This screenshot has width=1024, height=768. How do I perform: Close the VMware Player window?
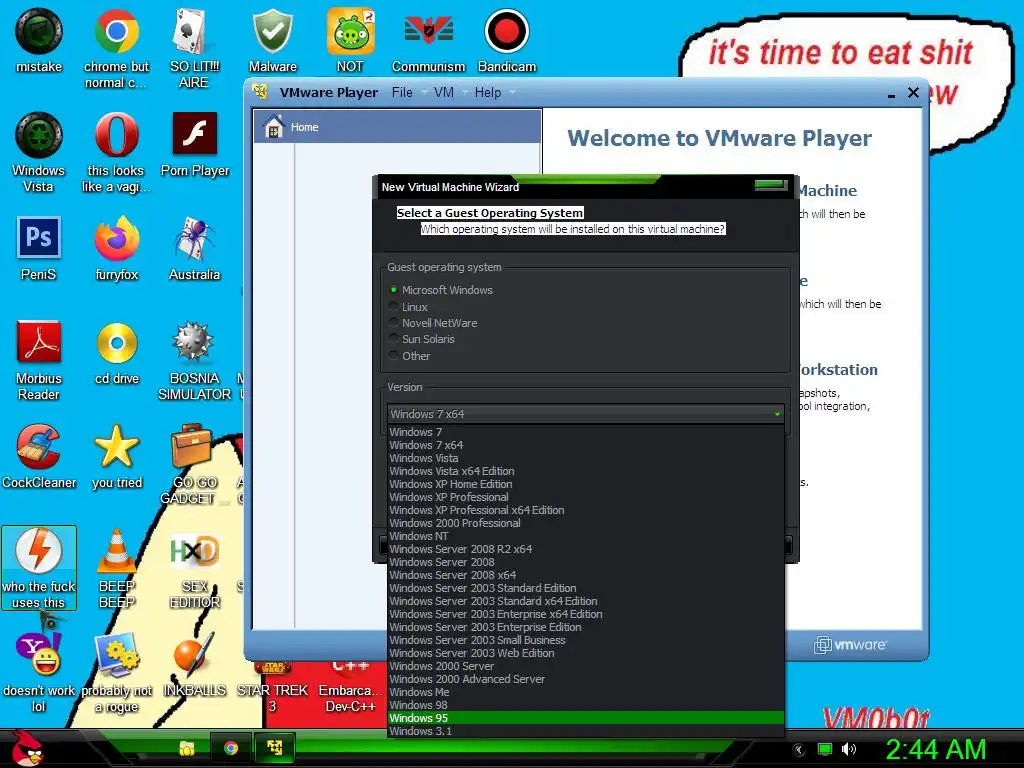[x=914, y=93]
